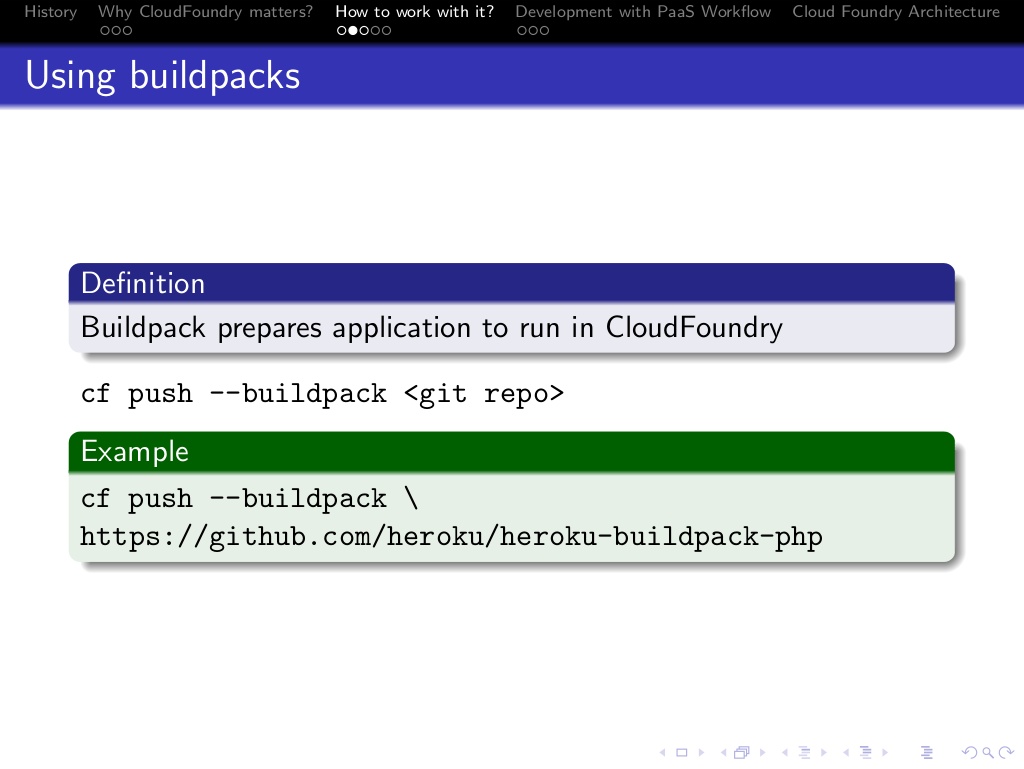1024x769 pixels.
Task: Go to next section via arrow right of second lines icon
Action: click(885, 753)
